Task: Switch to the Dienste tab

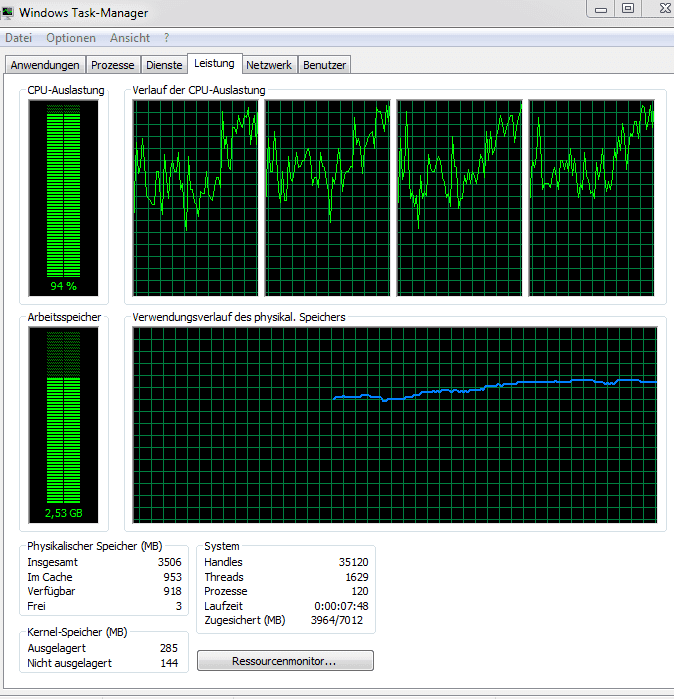Action: 164,65
